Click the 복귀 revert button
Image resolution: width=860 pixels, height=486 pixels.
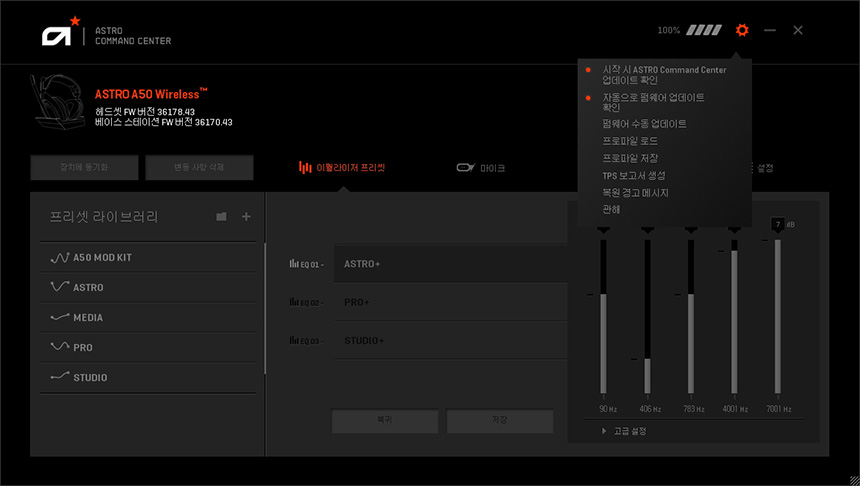384,421
